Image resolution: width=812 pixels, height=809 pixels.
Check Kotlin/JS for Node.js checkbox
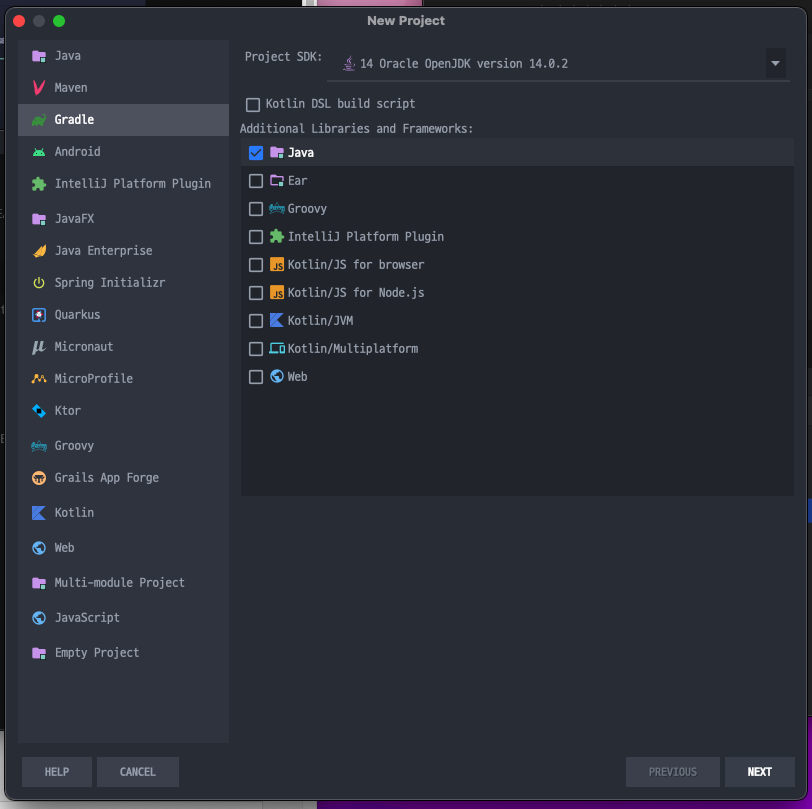[256, 293]
